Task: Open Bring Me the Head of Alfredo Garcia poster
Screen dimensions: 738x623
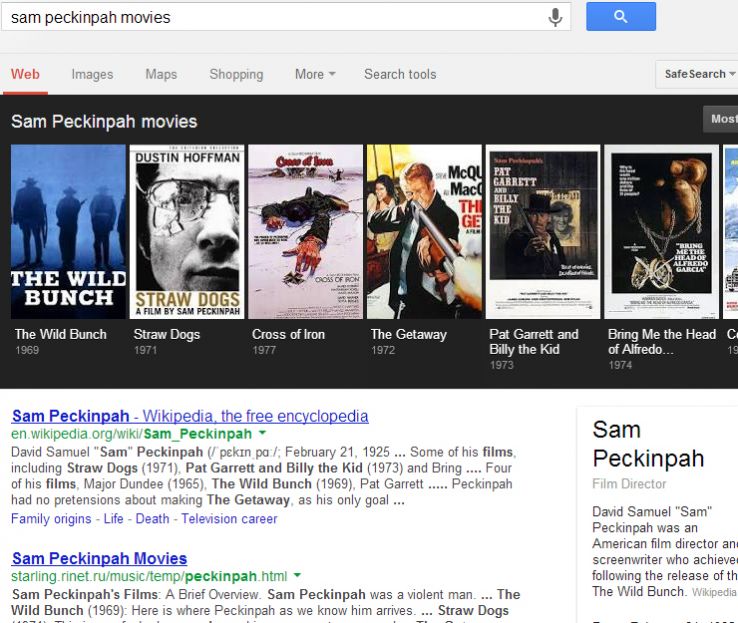Action: click(661, 231)
